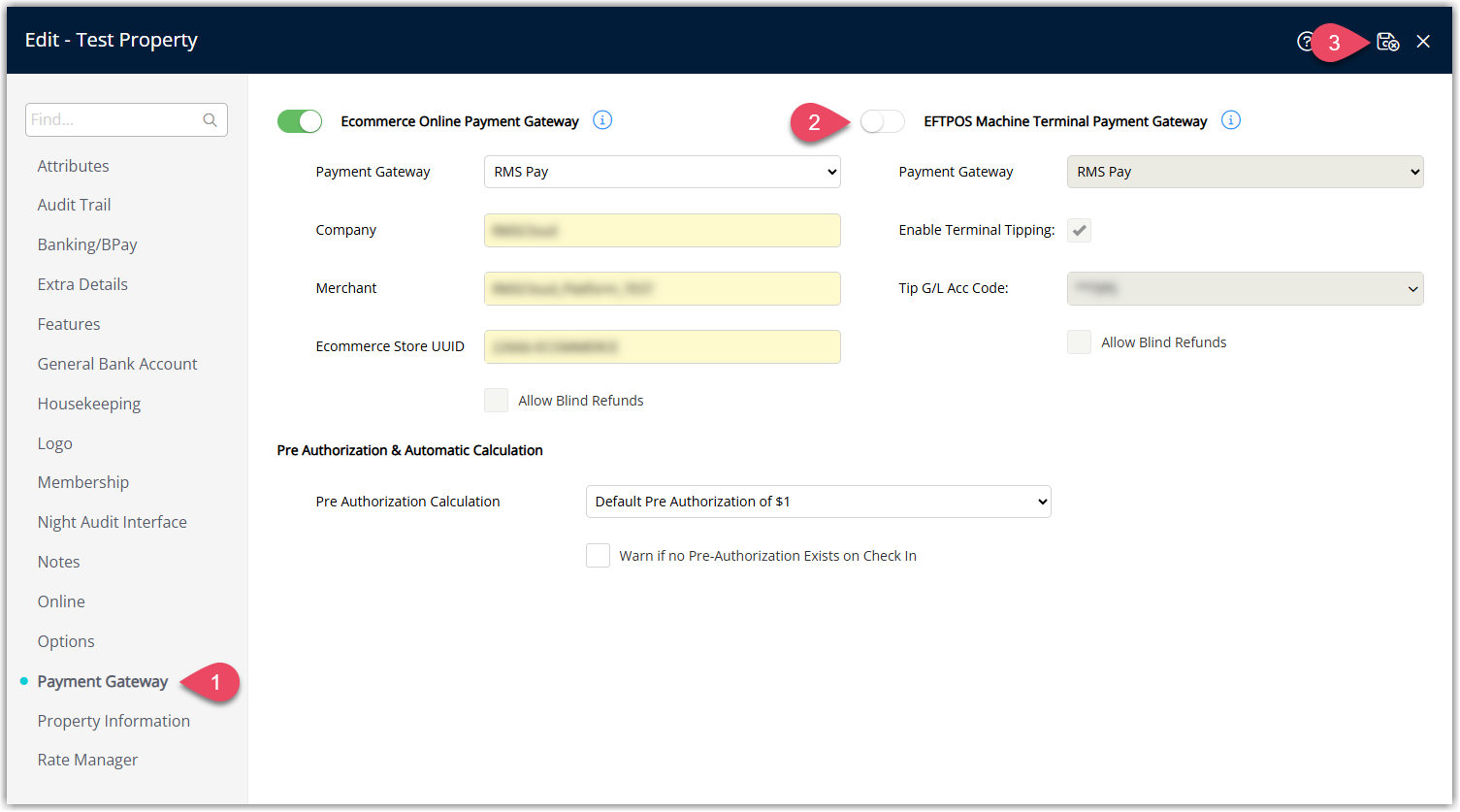Screen dimensions: 1460x812
Task: Click the Merchant input field
Action: tap(663, 288)
